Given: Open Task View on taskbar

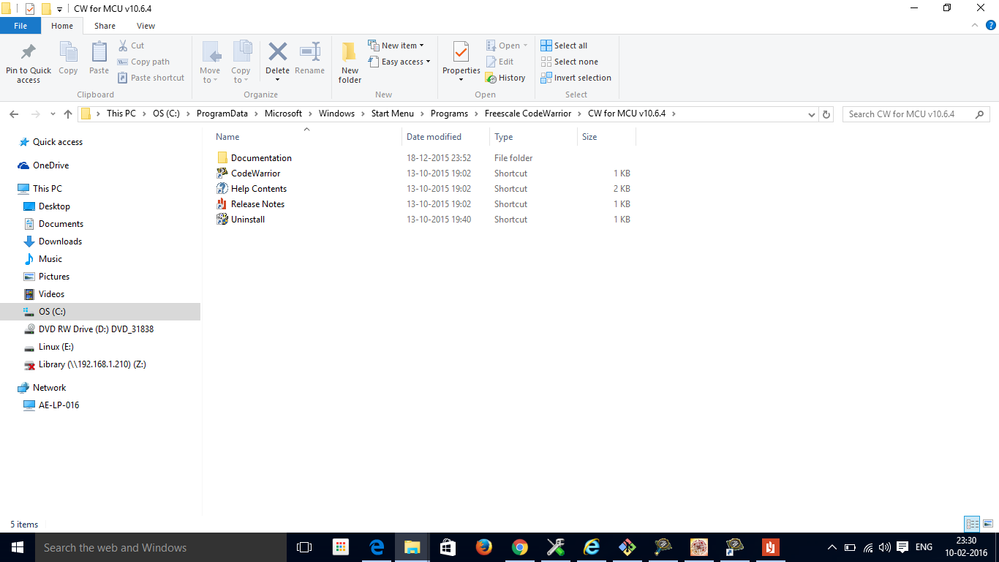Looking at the screenshot, I should pyautogui.click(x=305, y=547).
